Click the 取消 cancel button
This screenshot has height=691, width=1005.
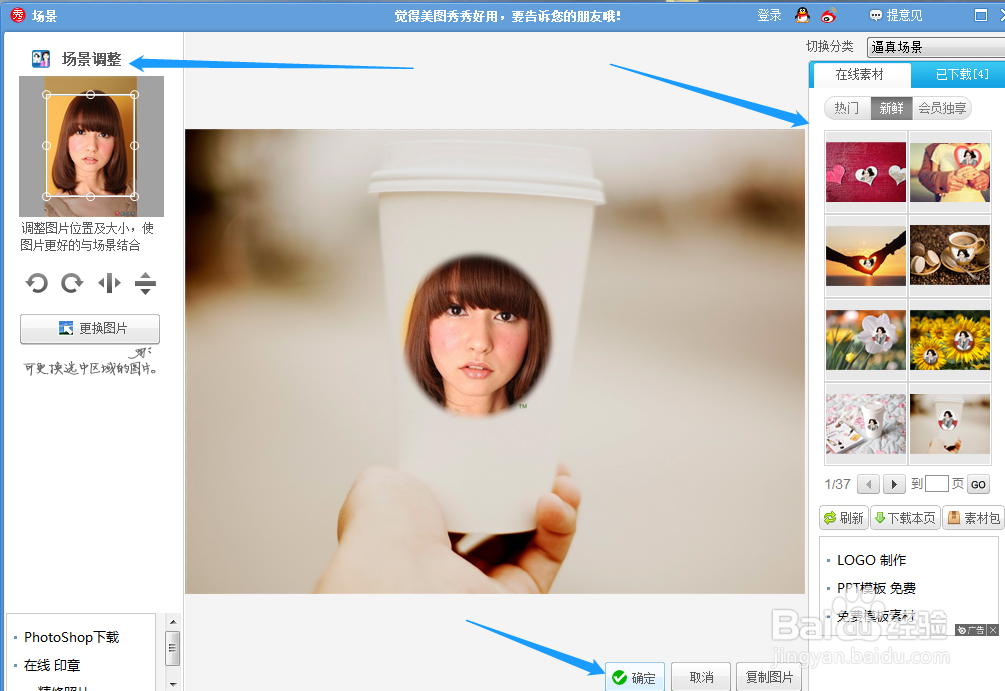click(701, 677)
